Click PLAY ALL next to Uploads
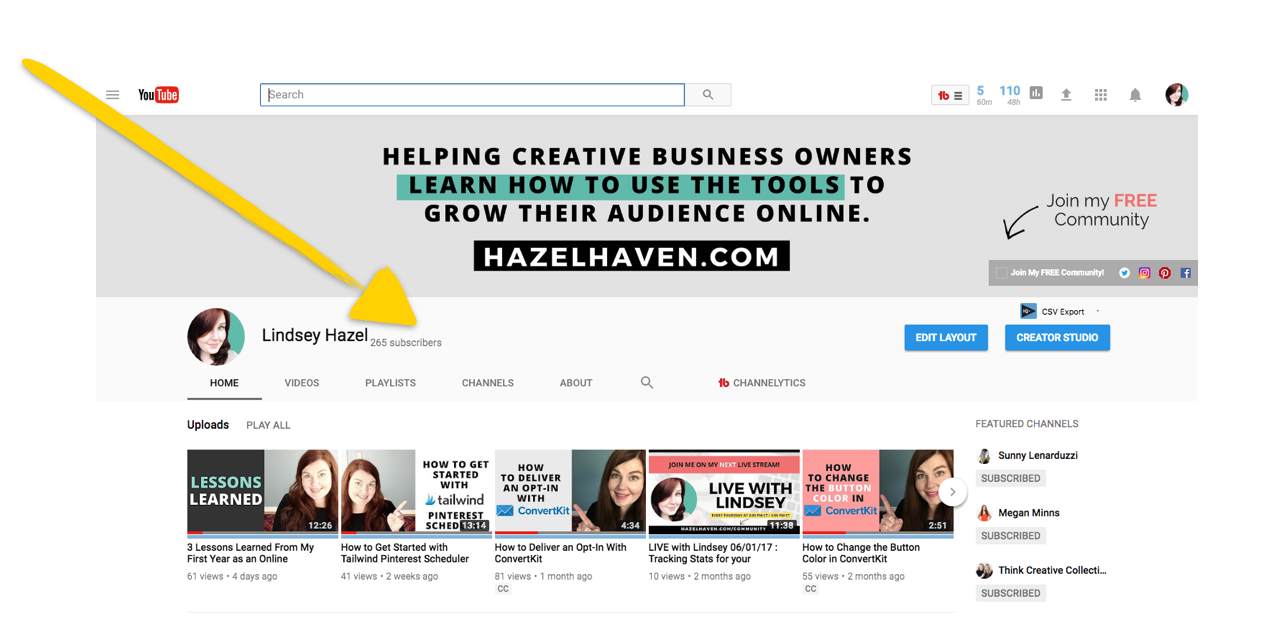This screenshot has height=624, width=1274. tap(268, 425)
